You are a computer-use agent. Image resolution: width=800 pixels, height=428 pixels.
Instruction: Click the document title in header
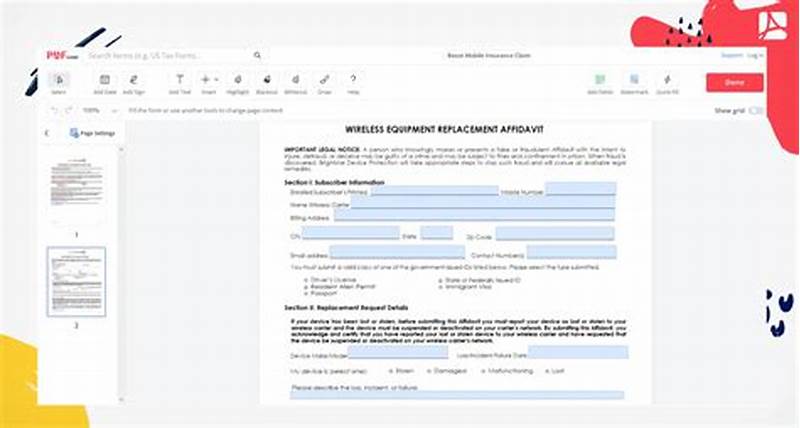(489, 55)
